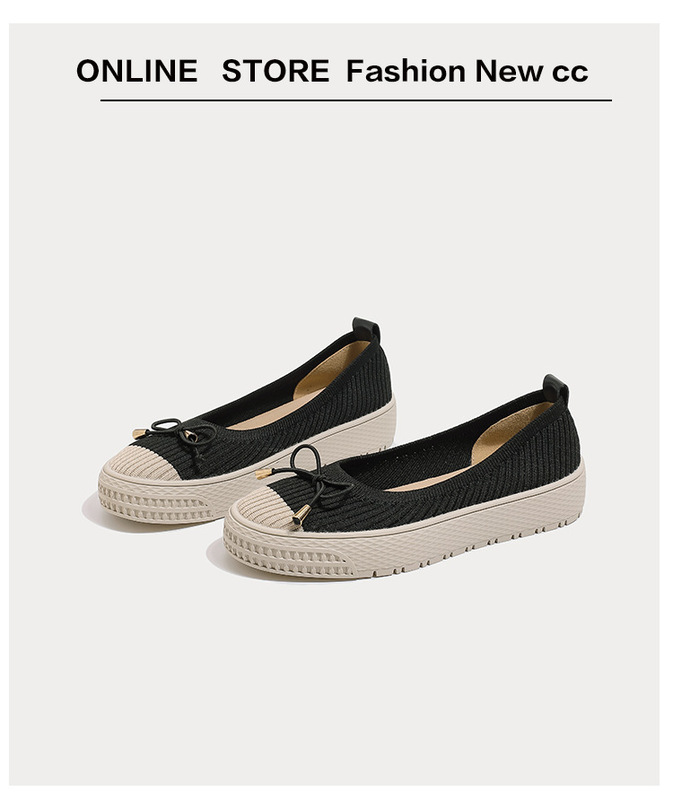
Task: Click the letters cc in the header
Action: pyautogui.click(x=570, y=73)
